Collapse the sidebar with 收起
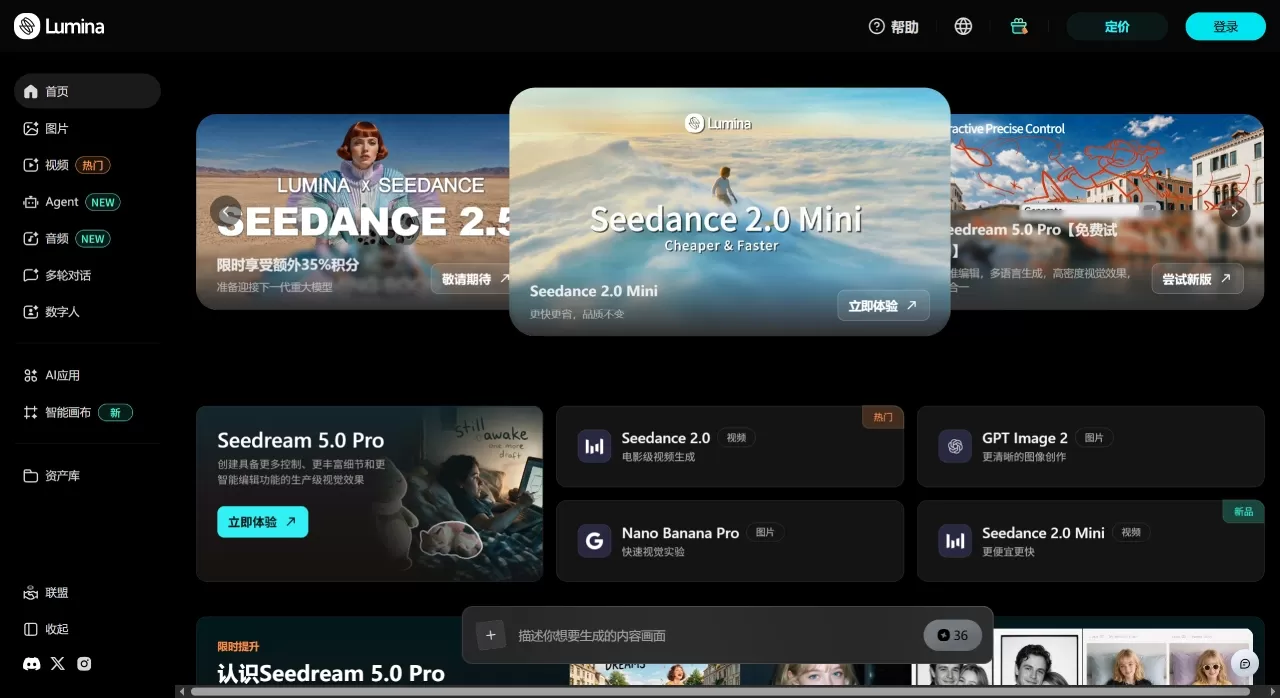The height and width of the screenshot is (698, 1280). [87, 629]
